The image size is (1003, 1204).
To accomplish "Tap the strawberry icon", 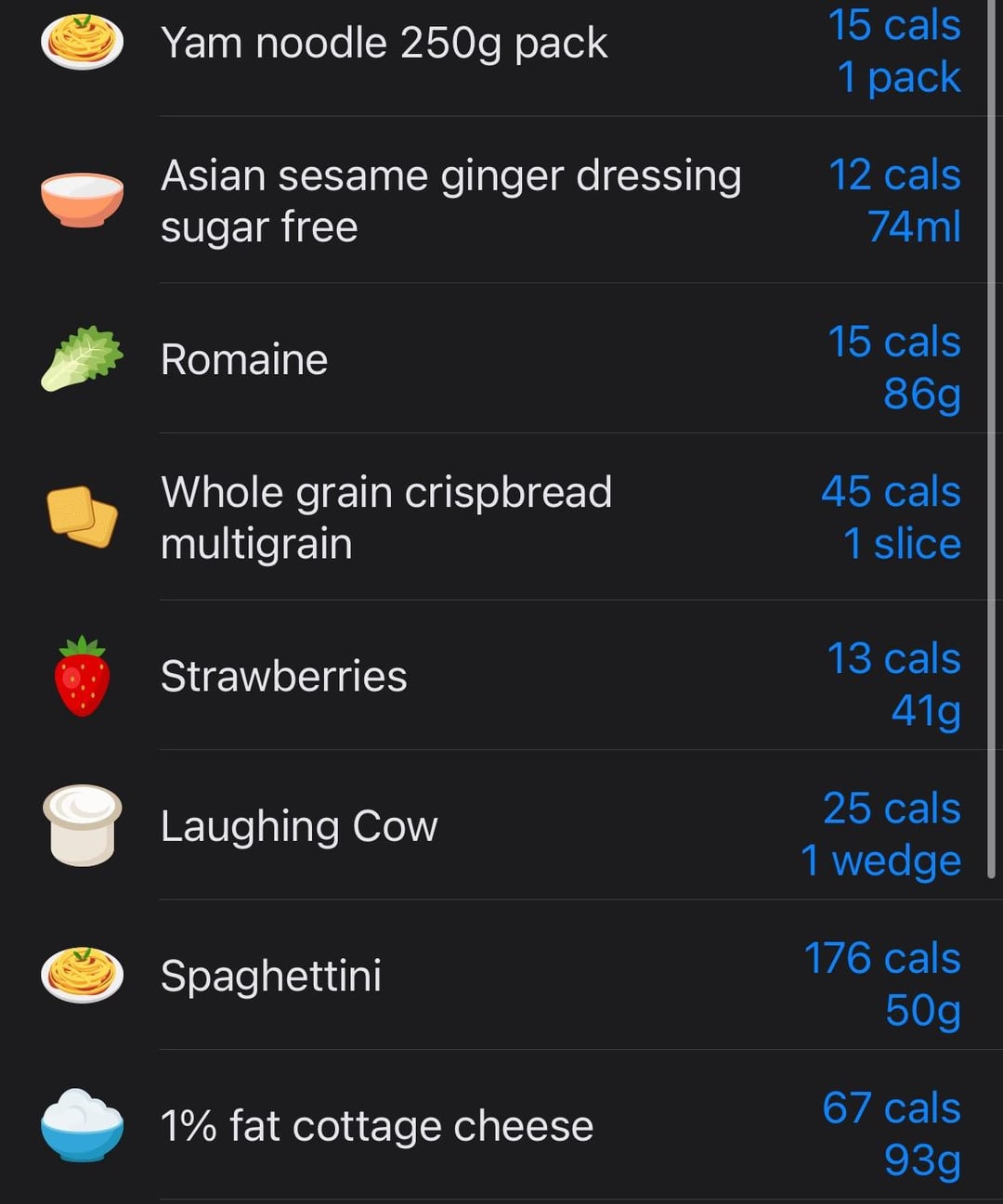I will (82, 676).
